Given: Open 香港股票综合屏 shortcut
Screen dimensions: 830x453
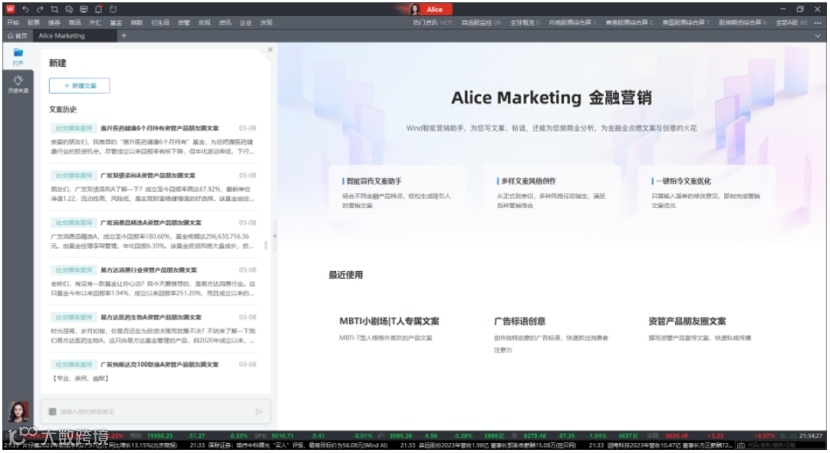Looking at the screenshot, I should 629,23.
